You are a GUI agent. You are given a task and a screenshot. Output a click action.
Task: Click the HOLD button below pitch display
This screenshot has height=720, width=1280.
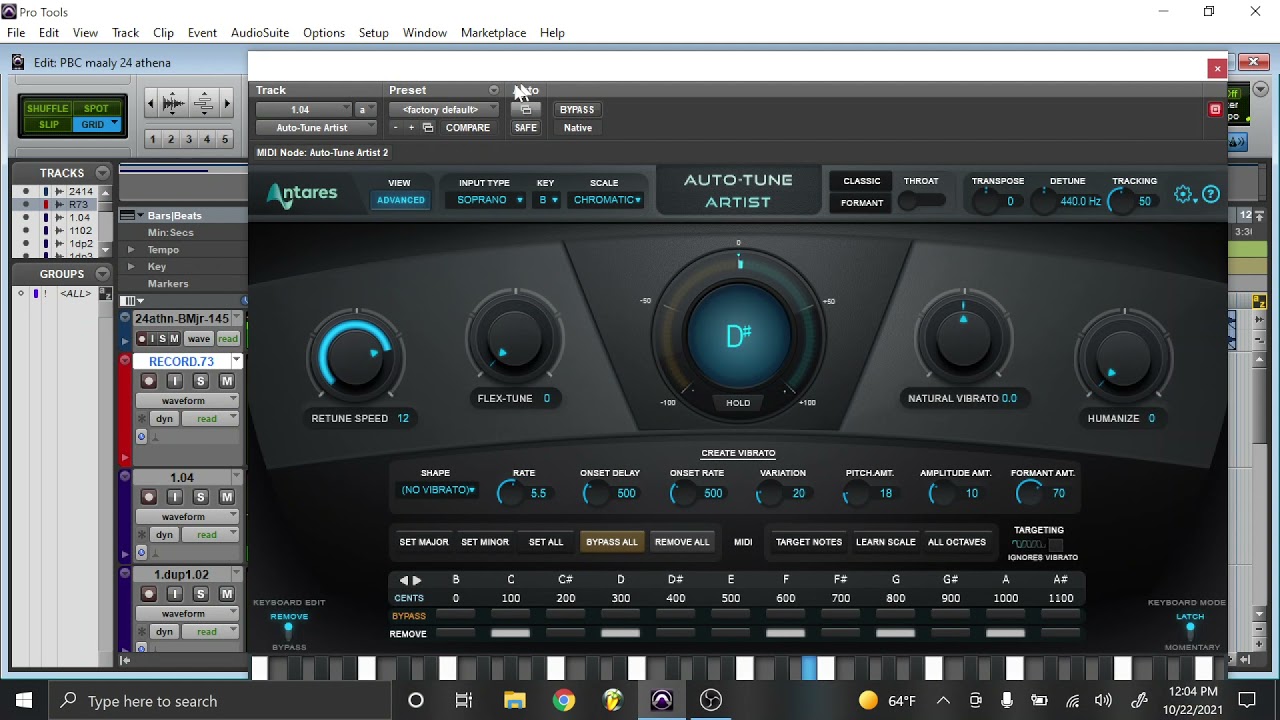point(738,403)
